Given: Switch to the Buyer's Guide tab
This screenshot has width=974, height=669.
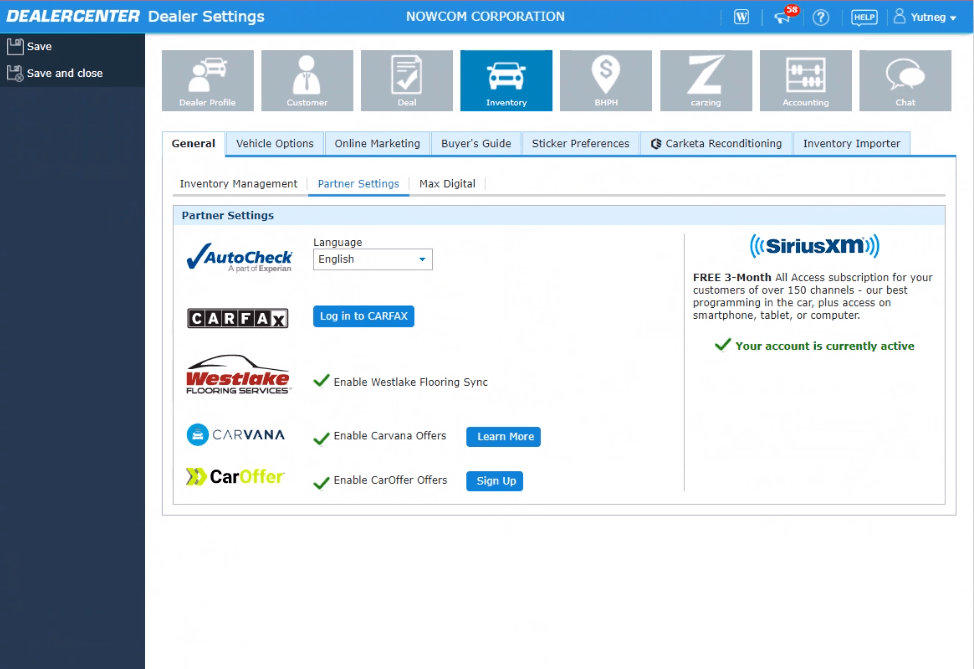Looking at the screenshot, I should pyautogui.click(x=476, y=143).
